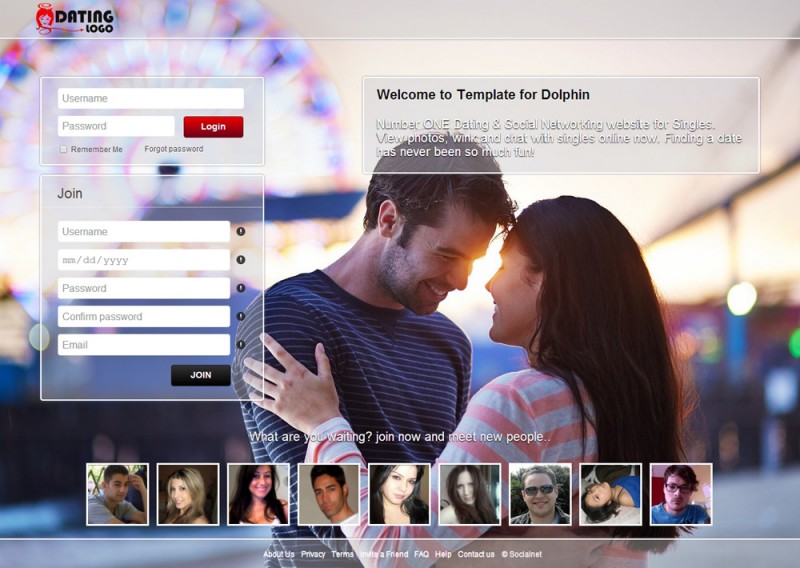The image size is (800, 568).
Task: Focus the Email field
Action: 144,345
